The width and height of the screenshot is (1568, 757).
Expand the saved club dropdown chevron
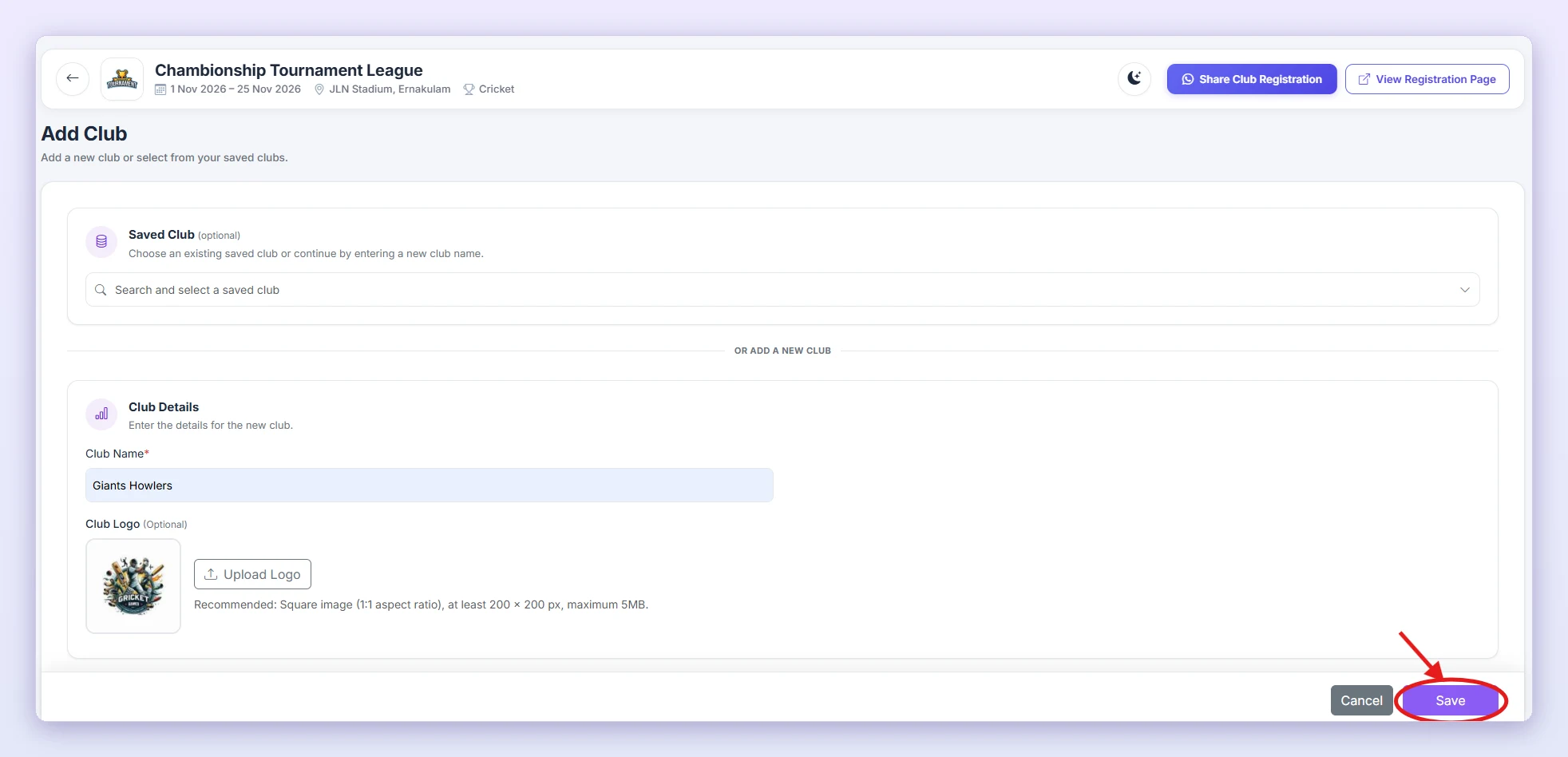pos(1464,290)
